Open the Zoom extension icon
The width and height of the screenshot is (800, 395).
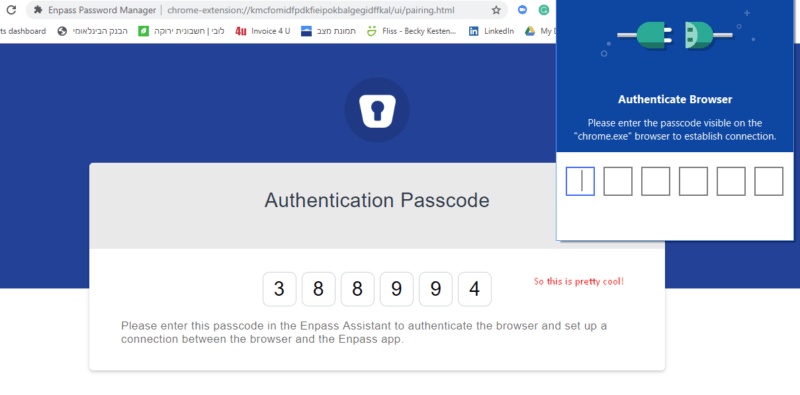522,10
